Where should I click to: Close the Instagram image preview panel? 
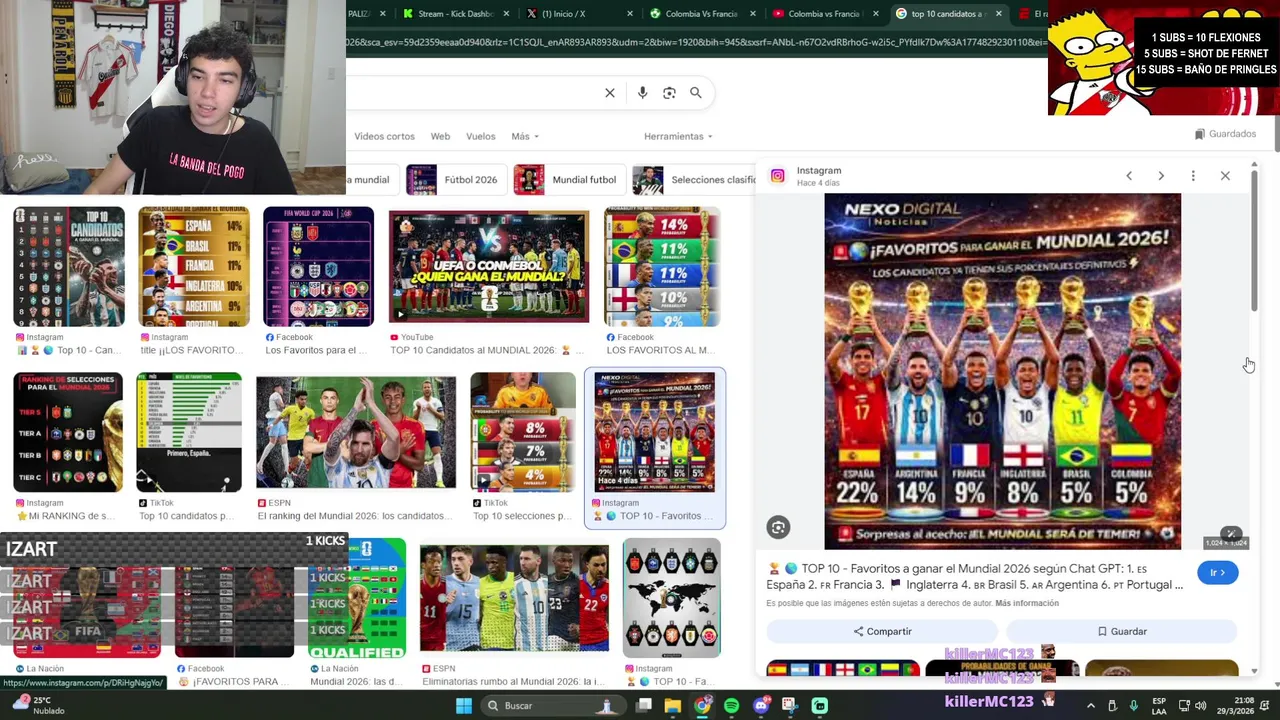pyautogui.click(x=1225, y=176)
